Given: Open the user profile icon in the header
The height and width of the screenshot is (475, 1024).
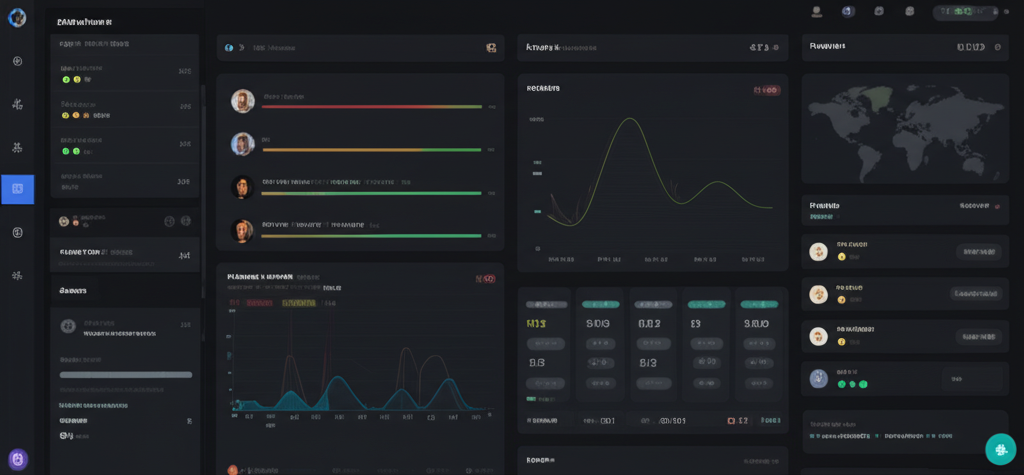Looking at the screenshot, I should point(816,11).
